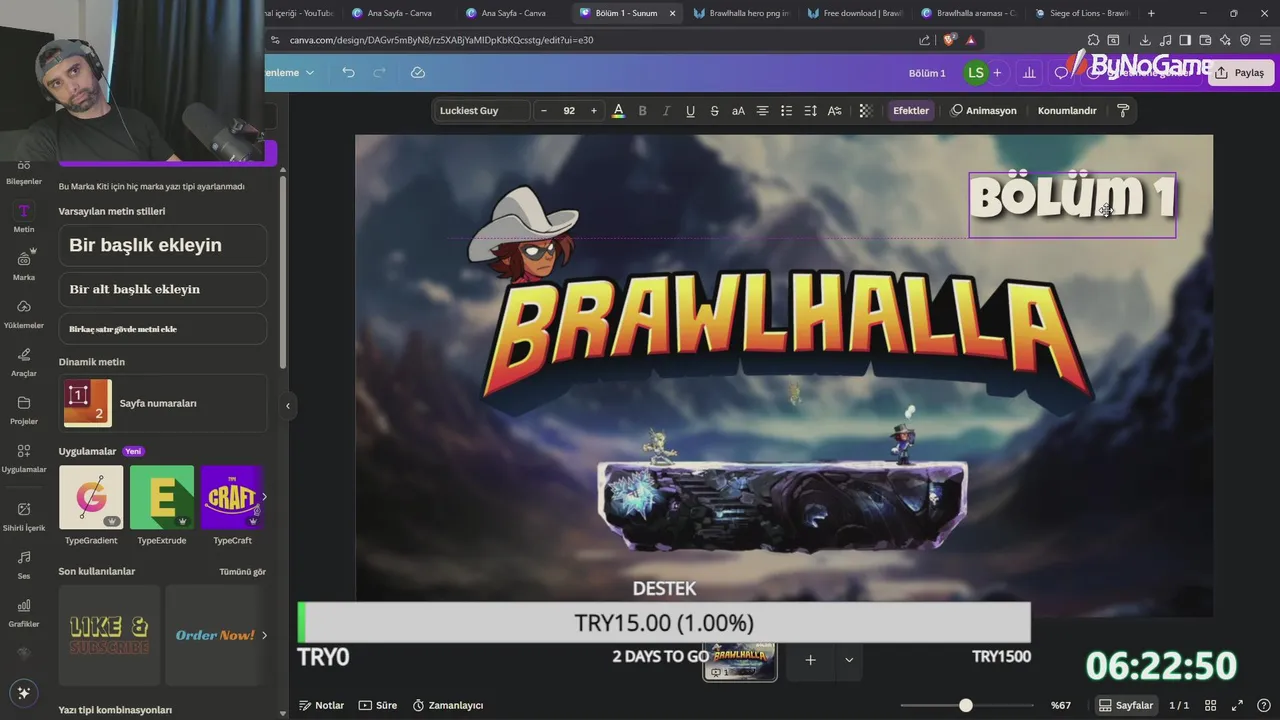The width and height of the screenshot is (1280, 720).
Task: Open Ses audio sidebar tab
Action: click(24, 564)
